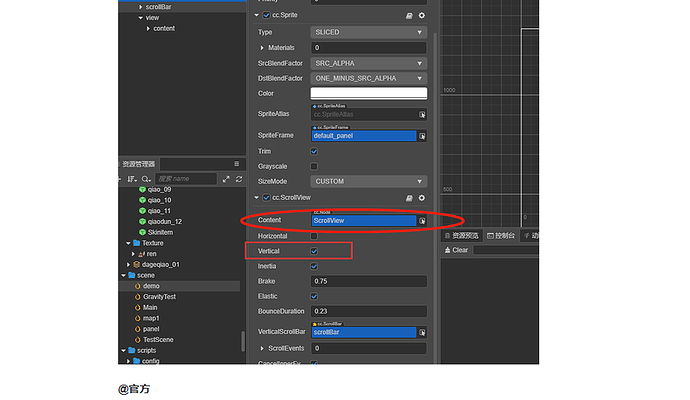Collapse the scene folder
Viewport: 690px width, 400px height.
click(123, 275)
